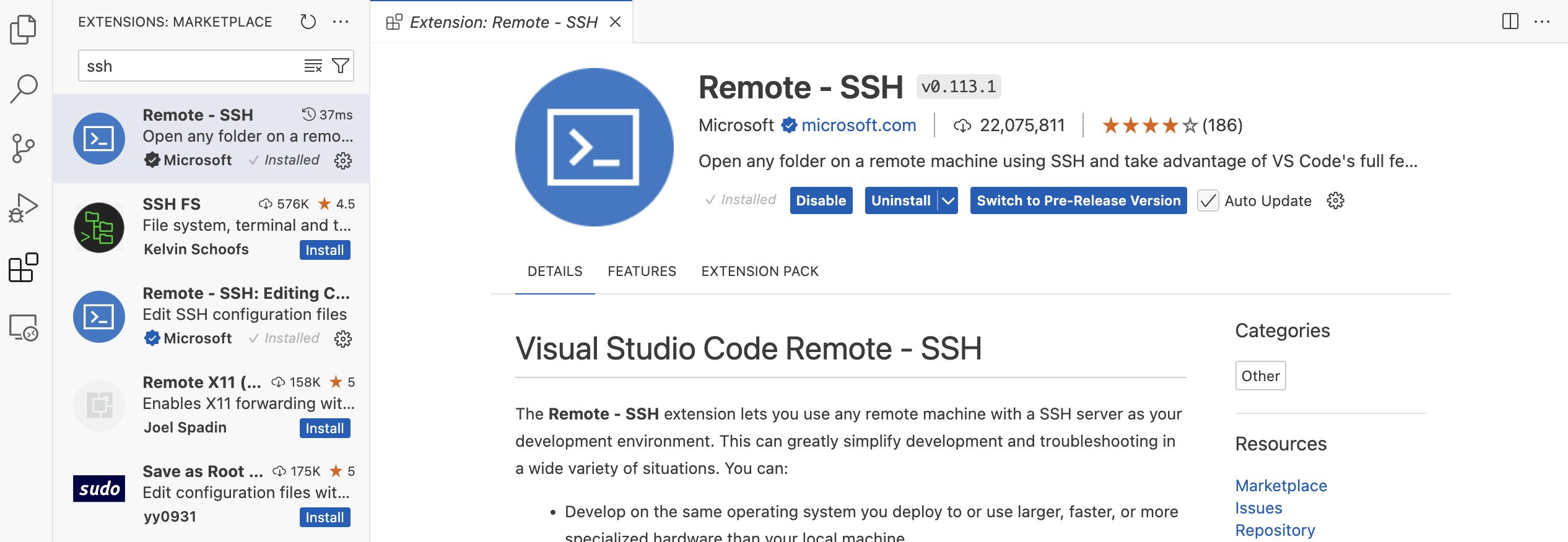Open editor more actions menu
The image size is (1568, 542).
click(x=1542, y=22)
